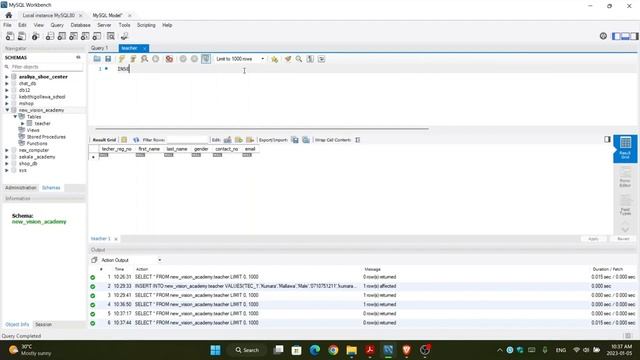Screen dimensions: 640x360
Task: Open the Windows Start menu
Action: [216, 350]
